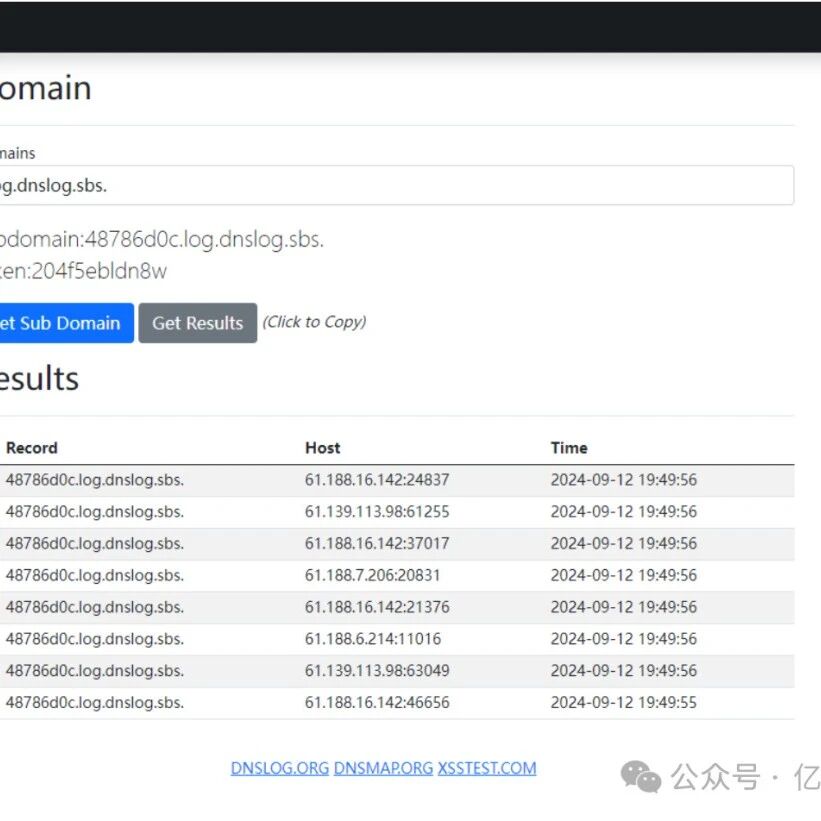Click the time 2024-09-12 19:49:55
The image size is (821, 821).
[624, 703]
